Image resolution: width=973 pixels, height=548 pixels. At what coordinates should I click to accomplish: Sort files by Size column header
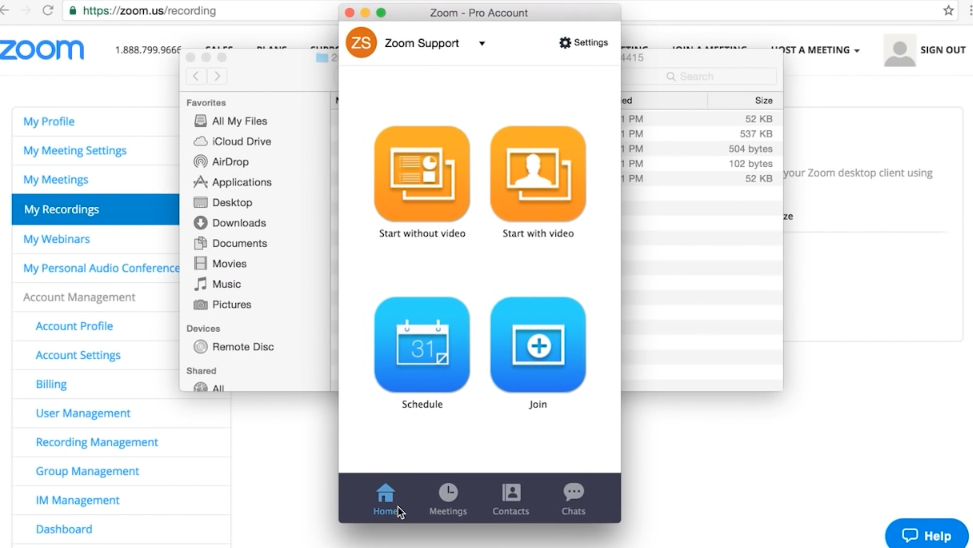coord(763,101)
